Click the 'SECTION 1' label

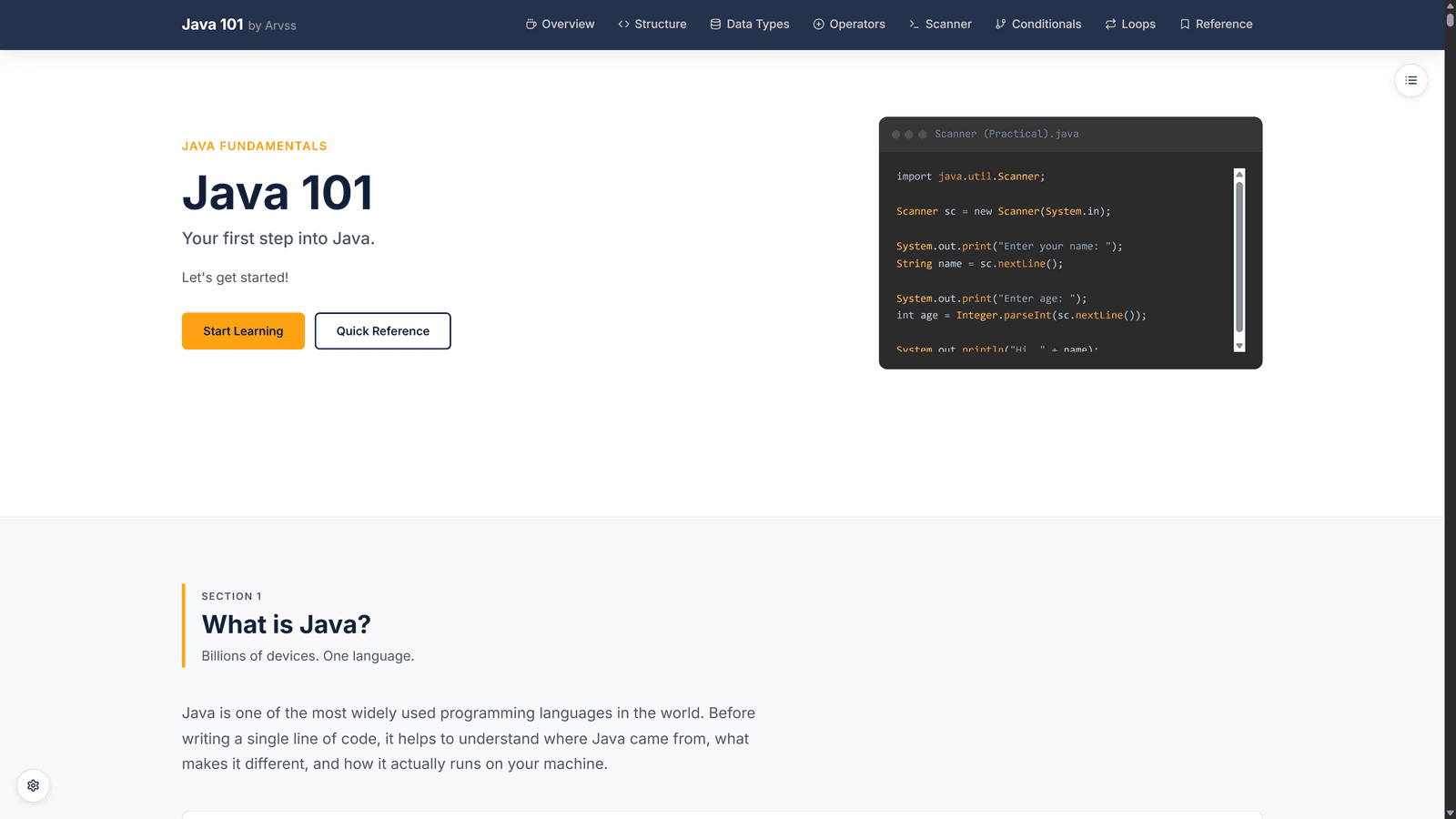231,596
